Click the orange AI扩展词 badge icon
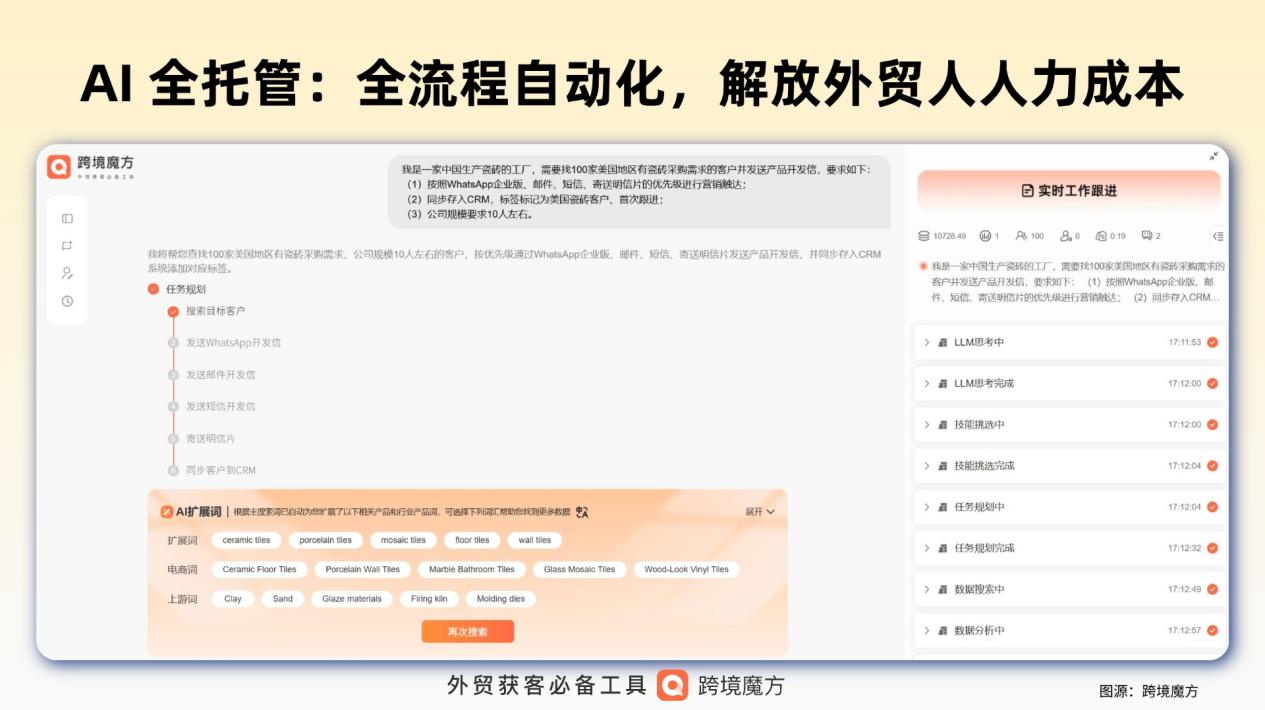Screen dimensions: 1265x710 tap(166, 512)
